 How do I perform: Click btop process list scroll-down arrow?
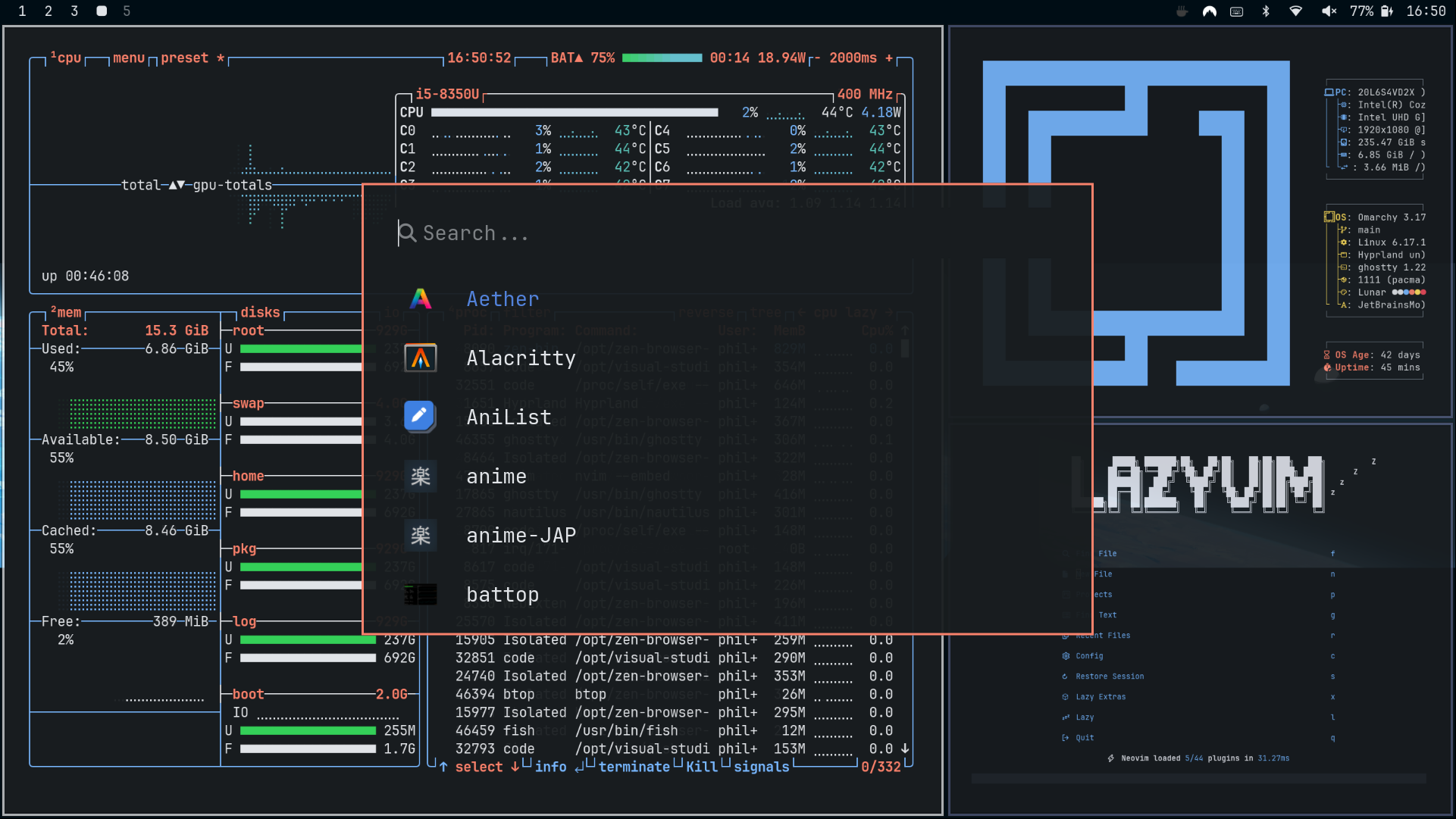(905, 749)
